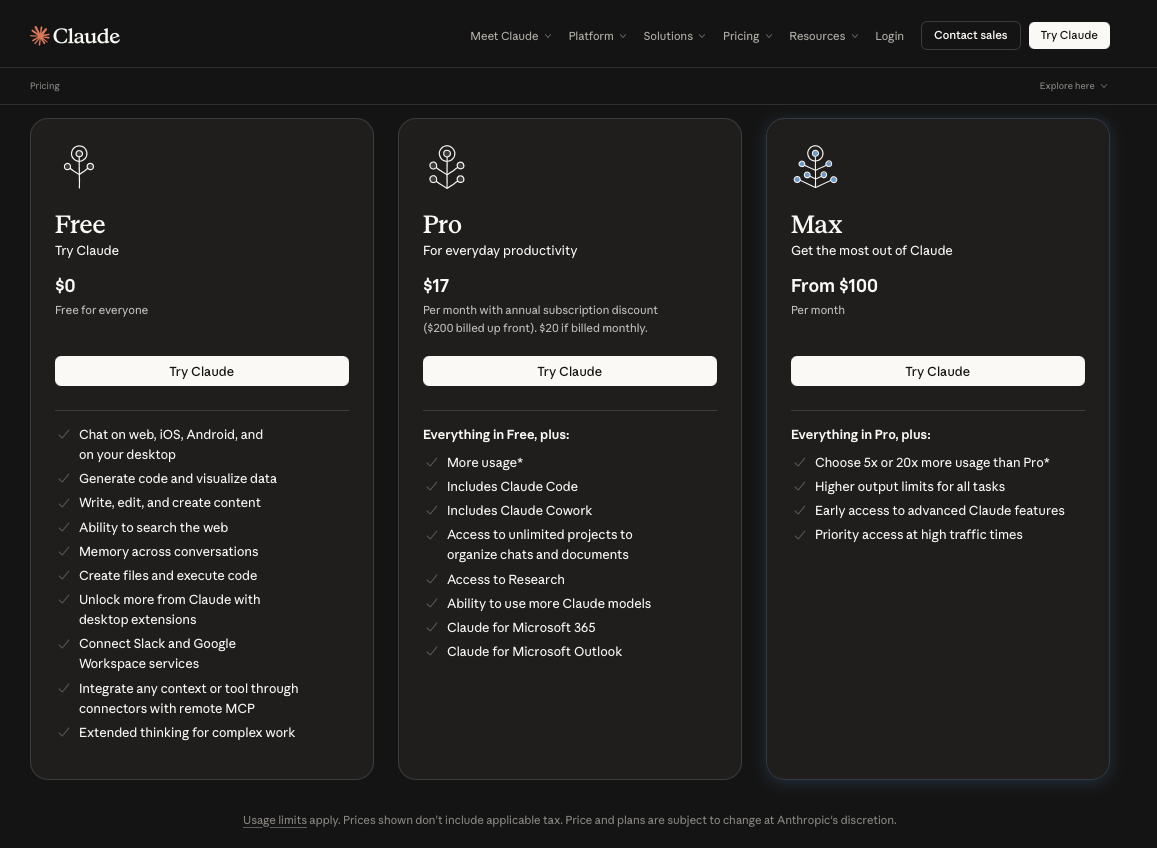Click checkmark beside More usage*

click(x=432, y=462)
